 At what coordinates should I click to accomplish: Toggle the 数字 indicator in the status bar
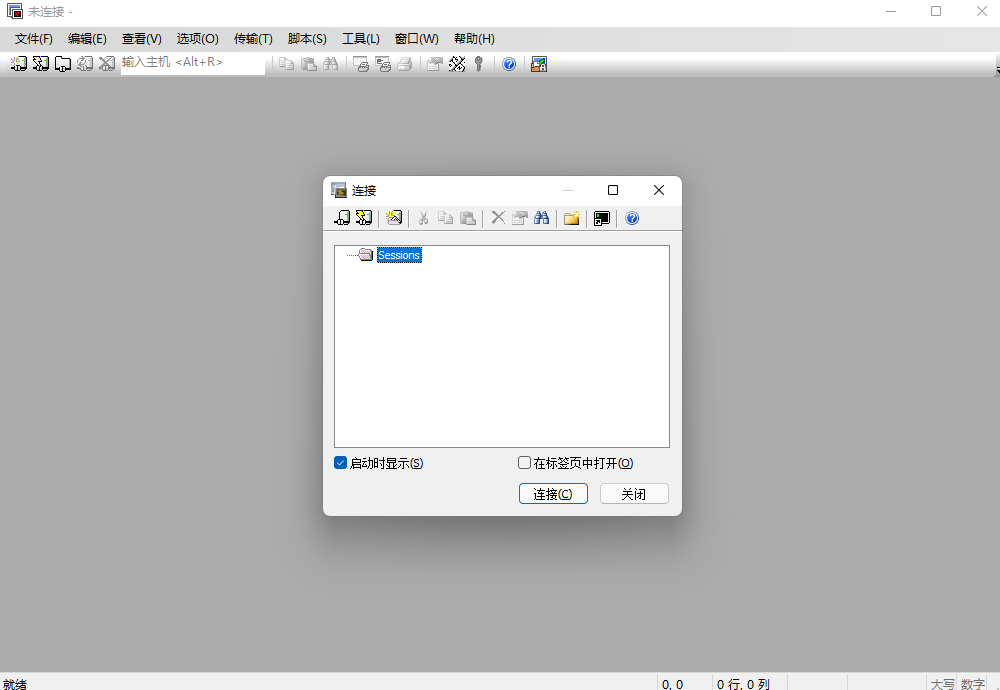(972, 684)
